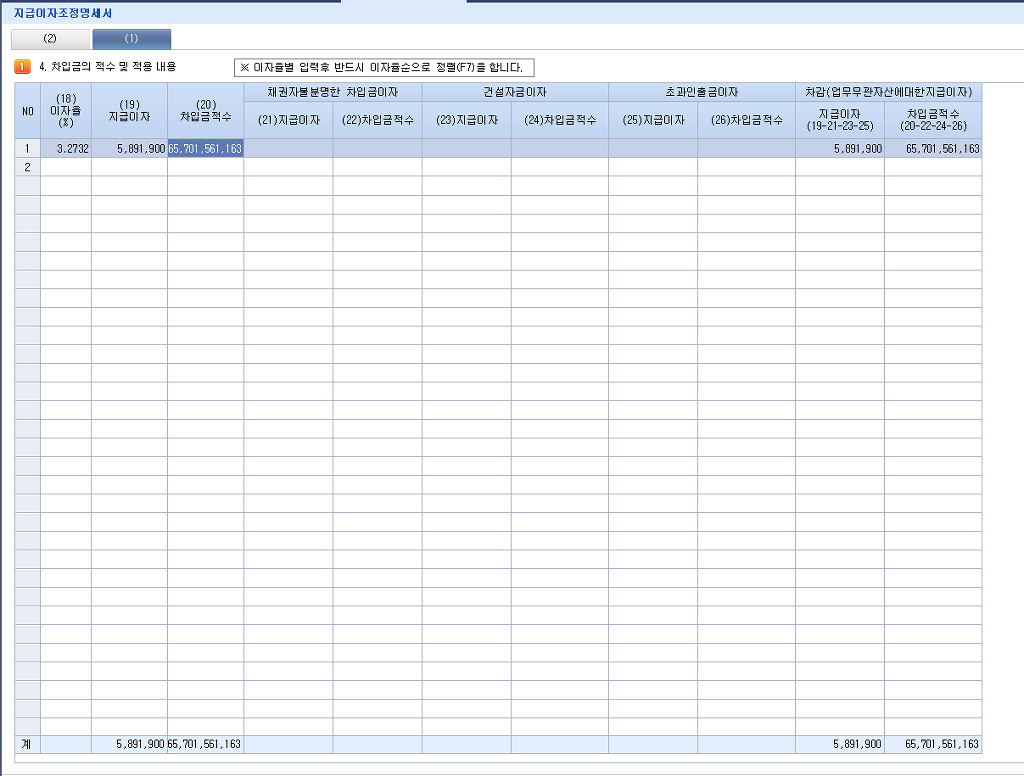This screenshot has width=1024, height=776.
Task: Click the 계 total row label
Action: click(27, 744)
